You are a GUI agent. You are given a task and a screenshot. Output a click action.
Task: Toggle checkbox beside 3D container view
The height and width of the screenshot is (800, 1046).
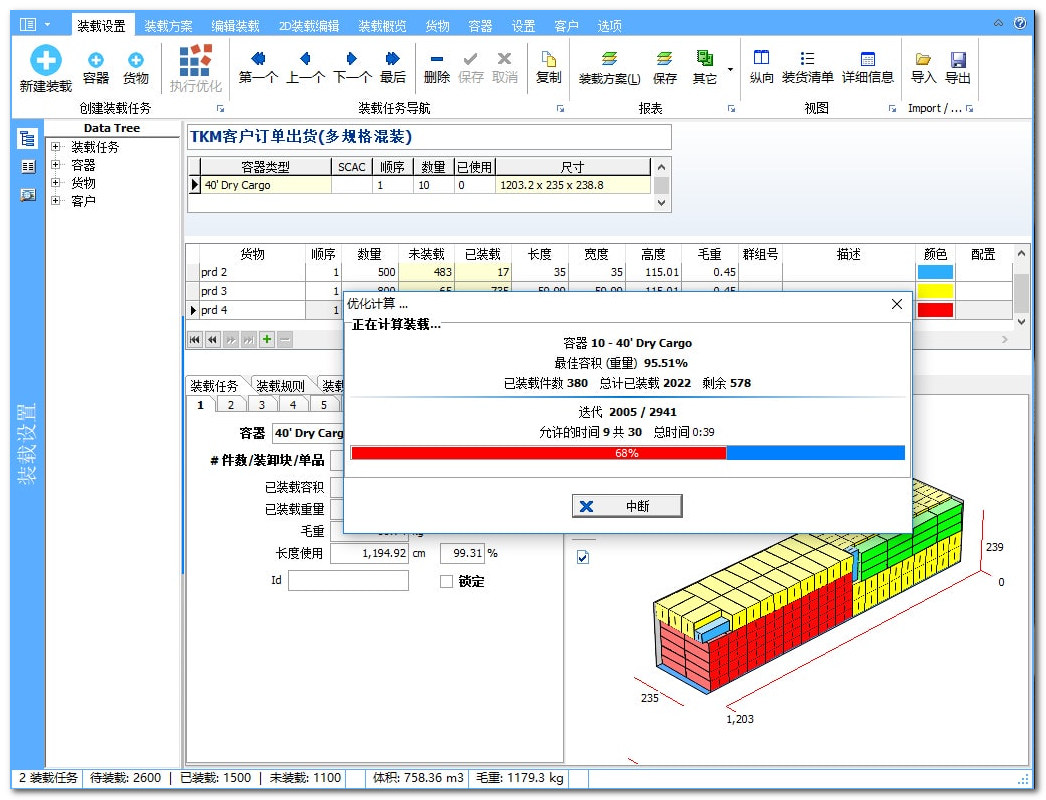coord(583,557)
